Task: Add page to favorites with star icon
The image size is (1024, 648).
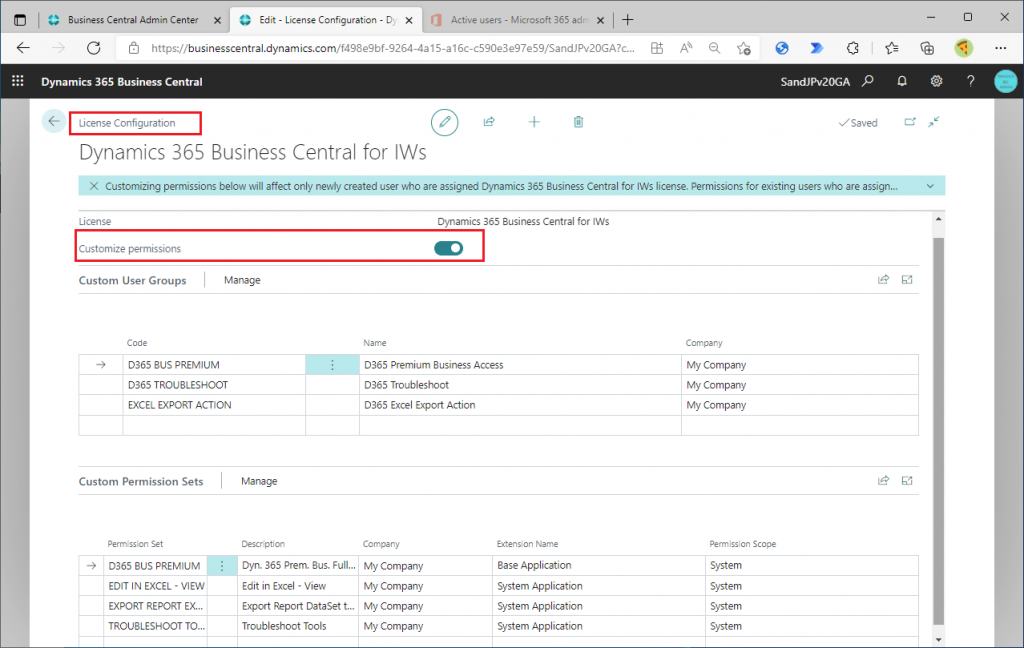Action: point(744,48)
